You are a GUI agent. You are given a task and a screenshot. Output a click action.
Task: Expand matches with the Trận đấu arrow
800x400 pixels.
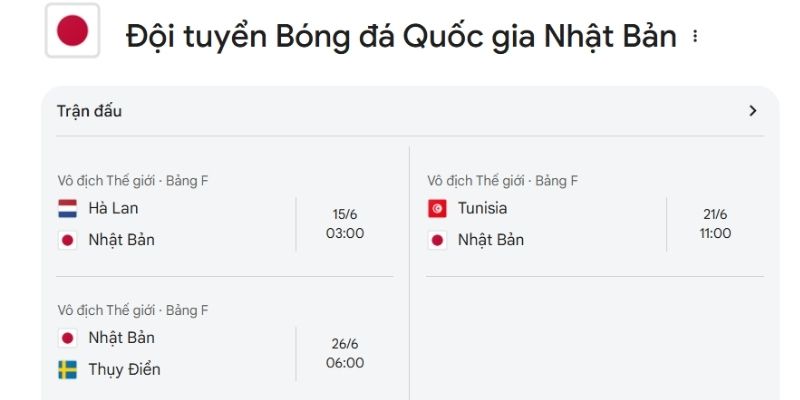pyautogui.click(x=753, y=111)
